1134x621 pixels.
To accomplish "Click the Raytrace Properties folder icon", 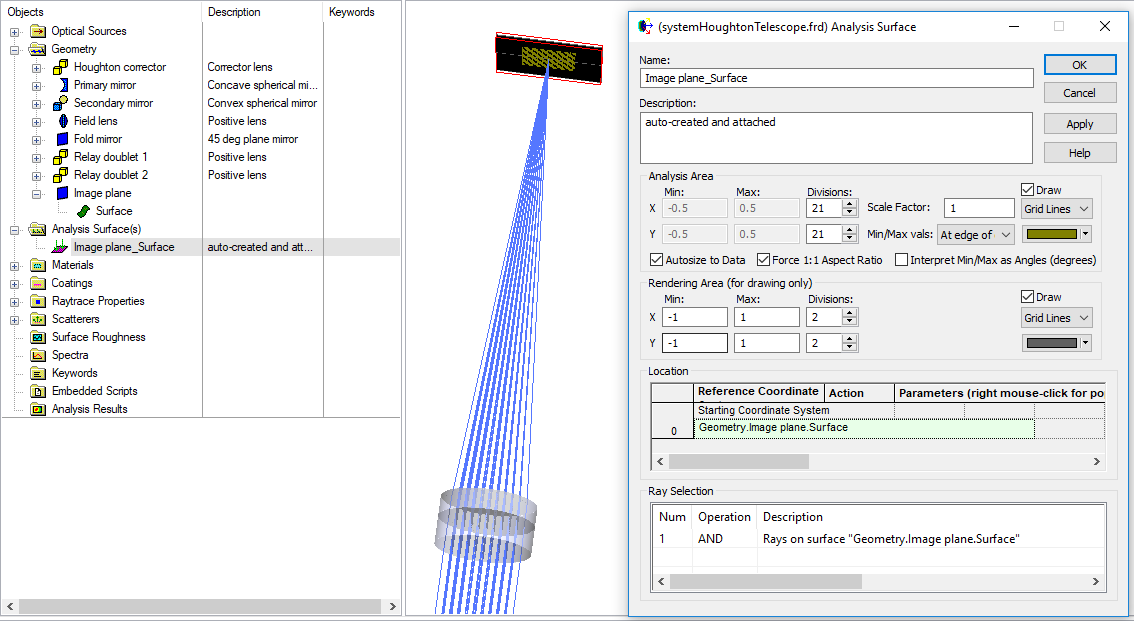I will click(38, 301).
